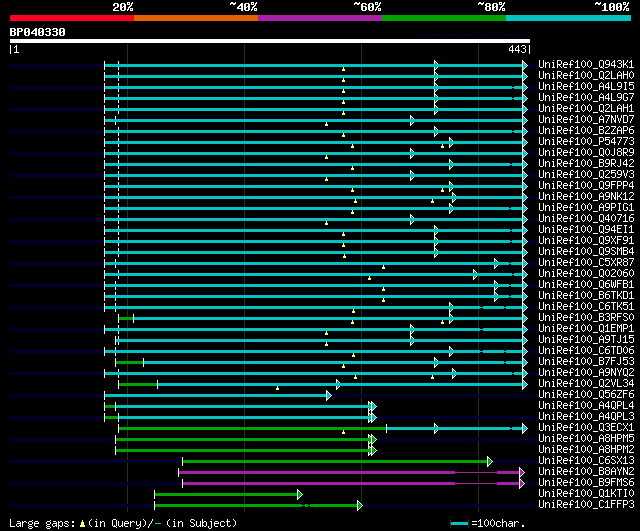Click the UniRef100_Q6WFB1 label
The image size is (640, 531).
click(x=586, y=285)
